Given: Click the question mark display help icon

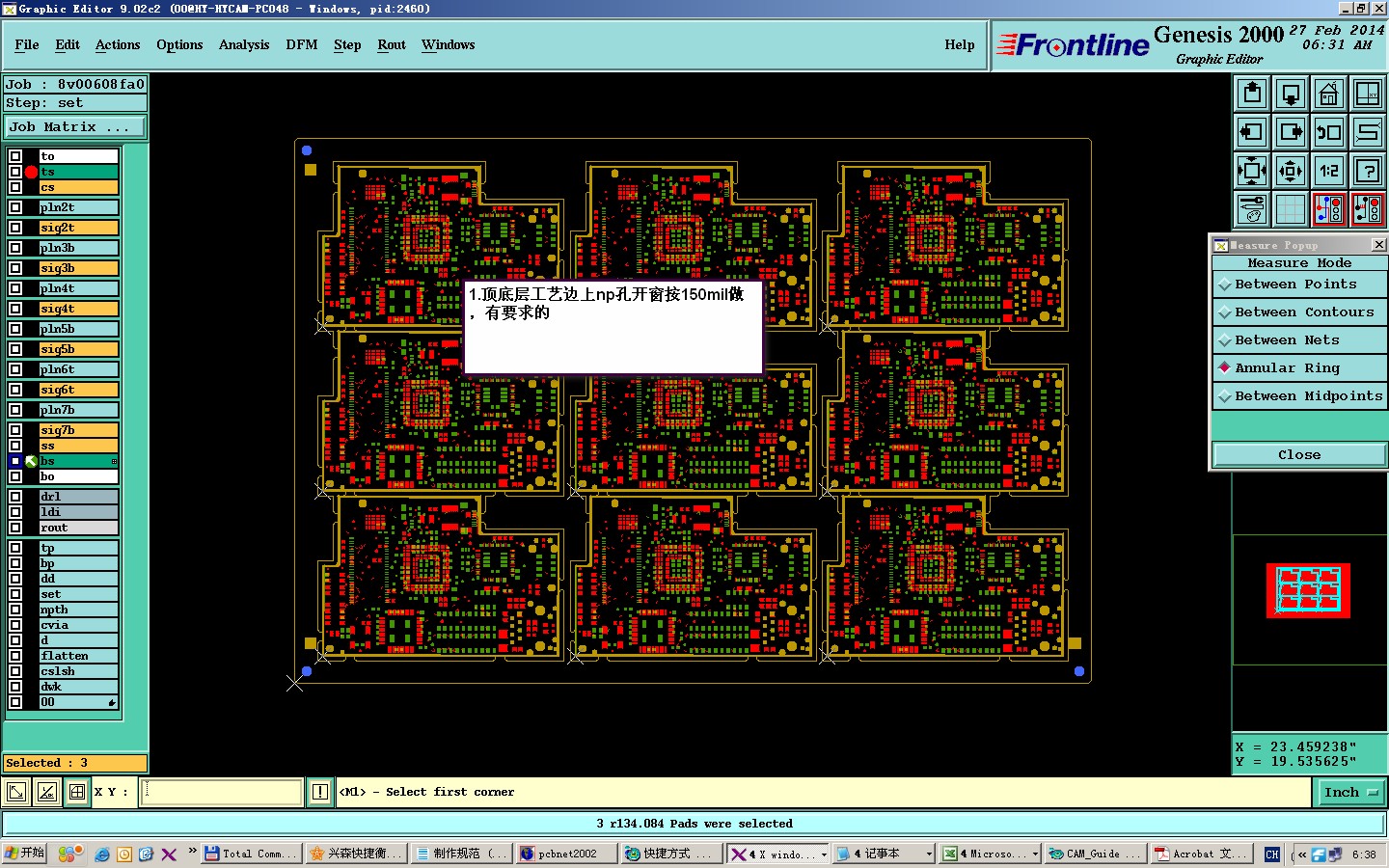Looking at the screenshot, I should point(1368,171).
